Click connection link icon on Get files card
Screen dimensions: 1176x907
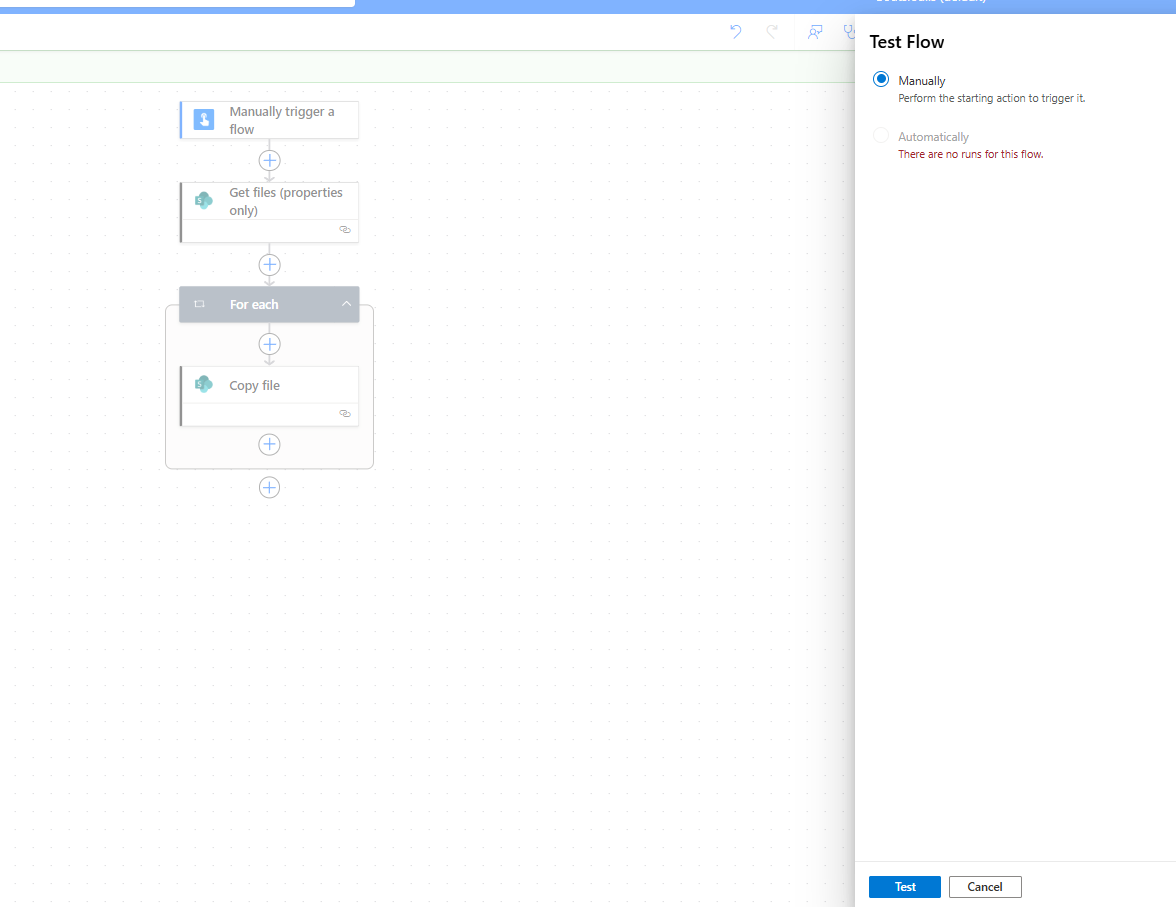point(345,229)
